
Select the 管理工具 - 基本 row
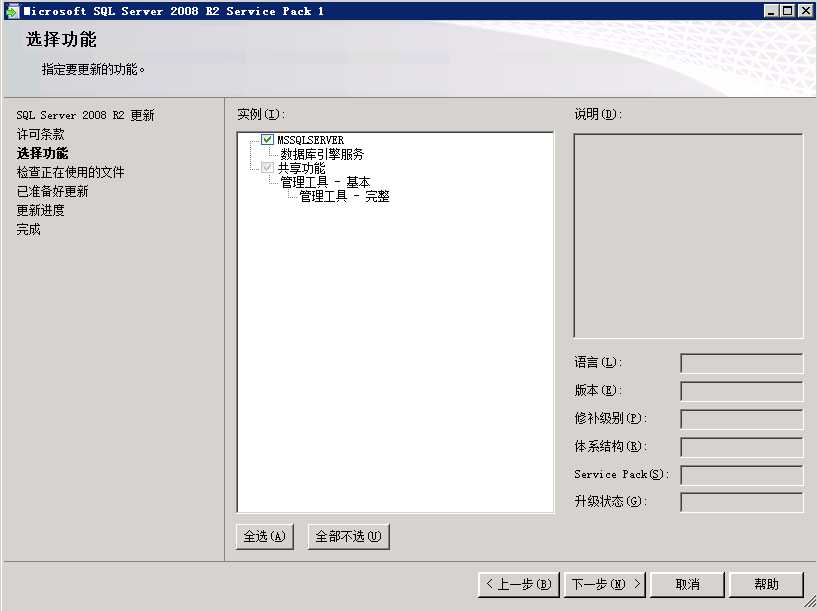[x=325, y=182]
